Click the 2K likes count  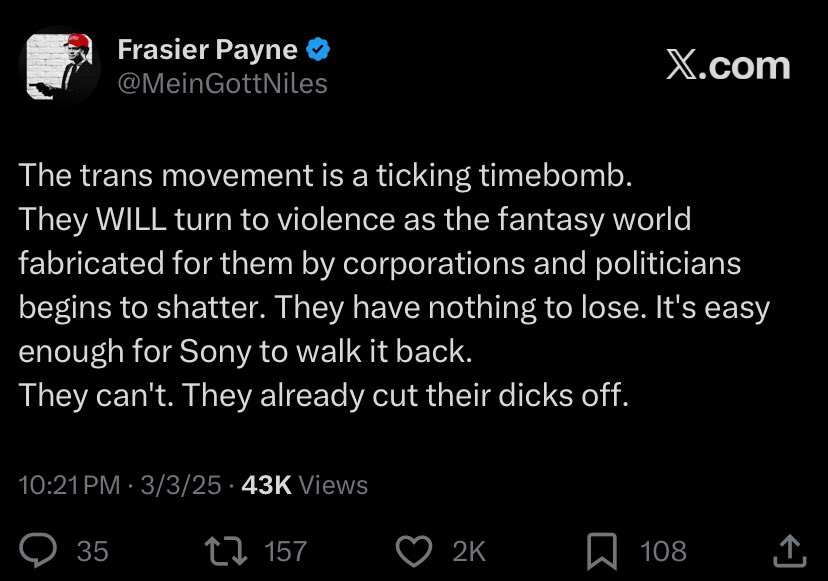(x=468, y=550)
